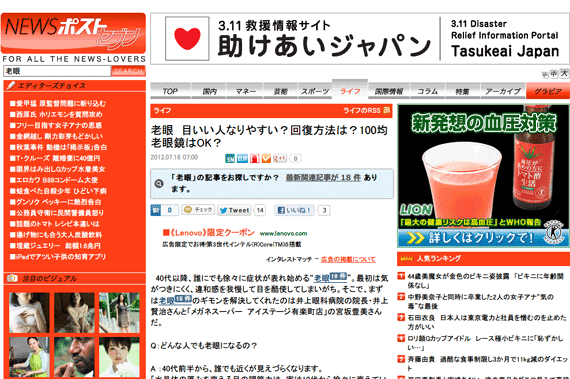Share via the green SN bookmark icon
Screen dimensions: 570x379
pyautogui.click(x=230, y=158)
